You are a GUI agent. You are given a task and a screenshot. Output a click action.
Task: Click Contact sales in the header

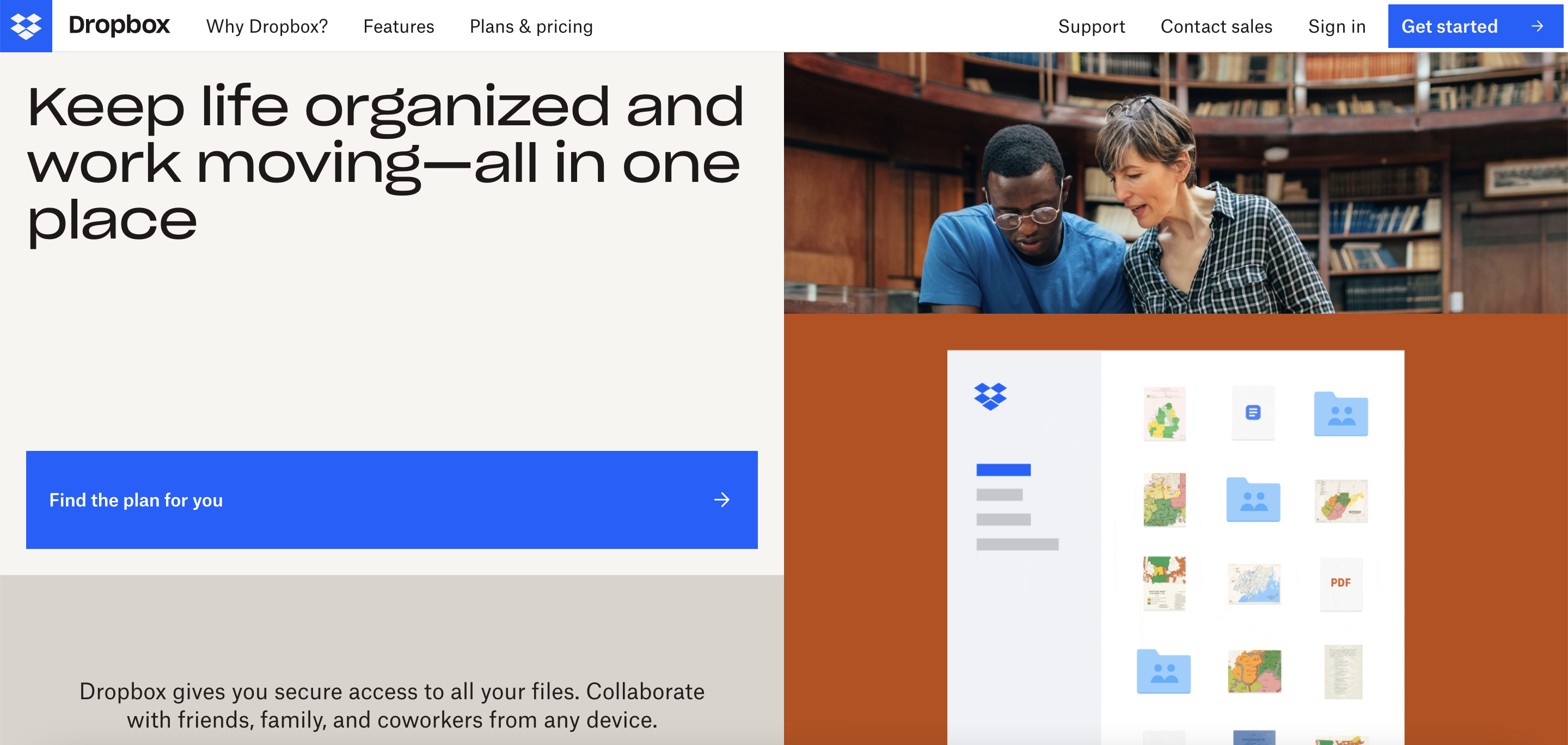coord(1216,26)
